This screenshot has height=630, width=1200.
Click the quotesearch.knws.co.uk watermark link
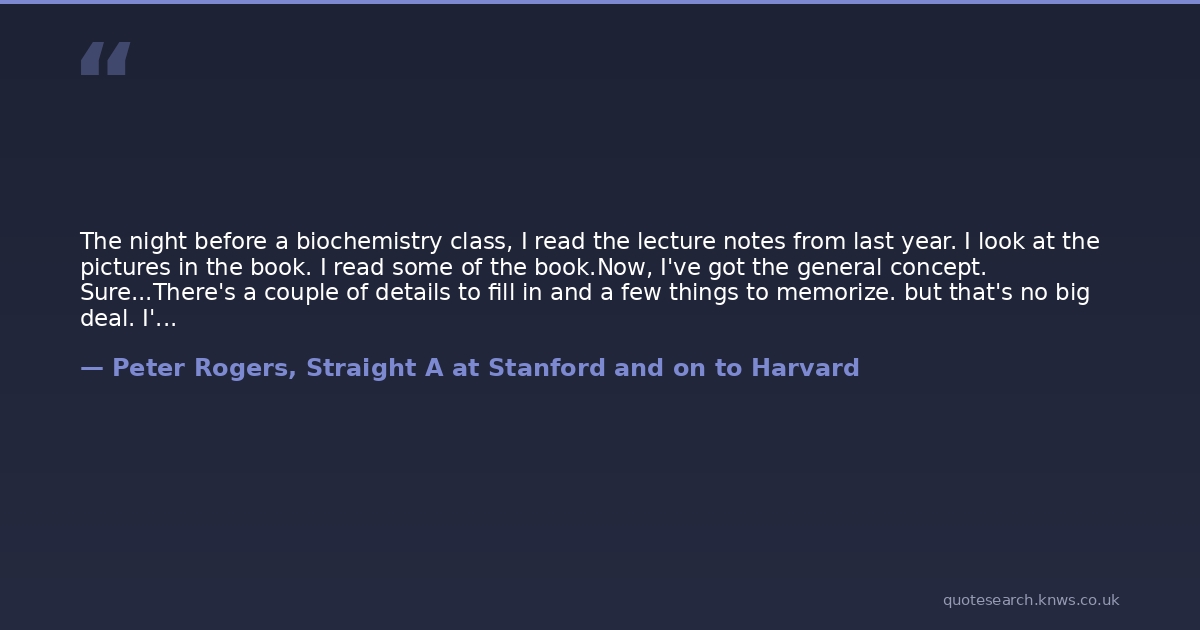1030,600
